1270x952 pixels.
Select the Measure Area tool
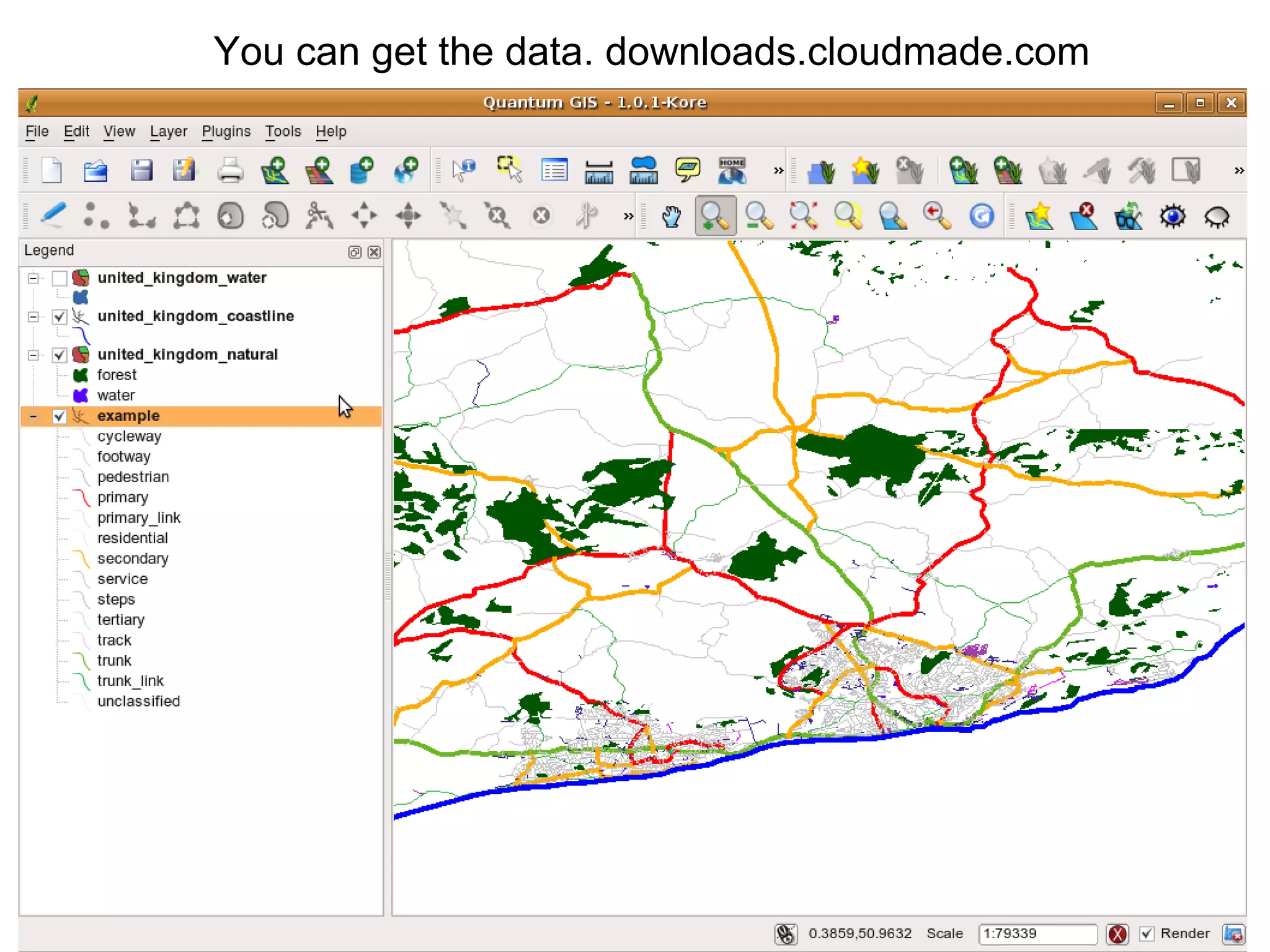coord(644,170)
